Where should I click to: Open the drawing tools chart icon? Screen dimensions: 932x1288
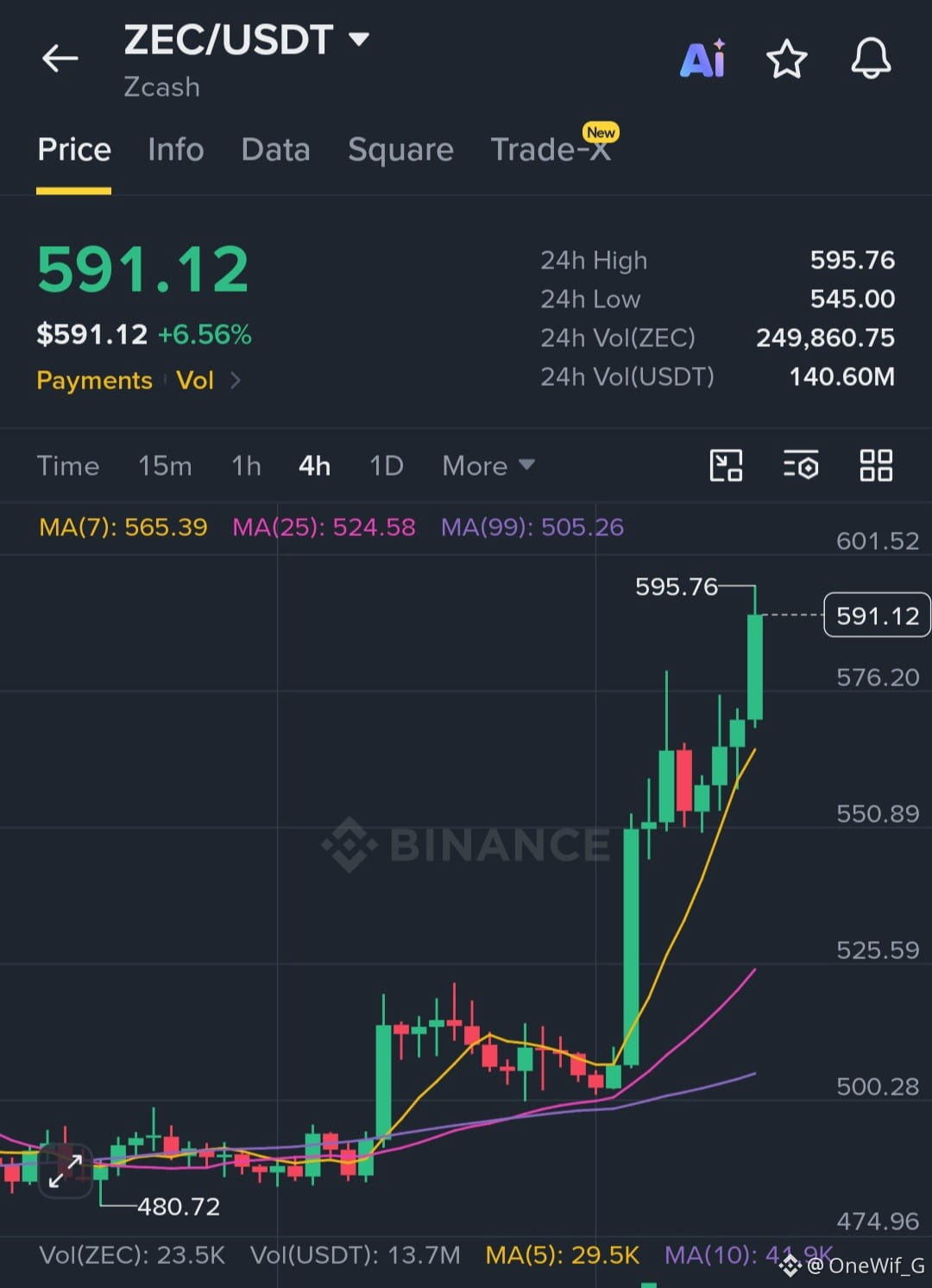pos(726,465)
